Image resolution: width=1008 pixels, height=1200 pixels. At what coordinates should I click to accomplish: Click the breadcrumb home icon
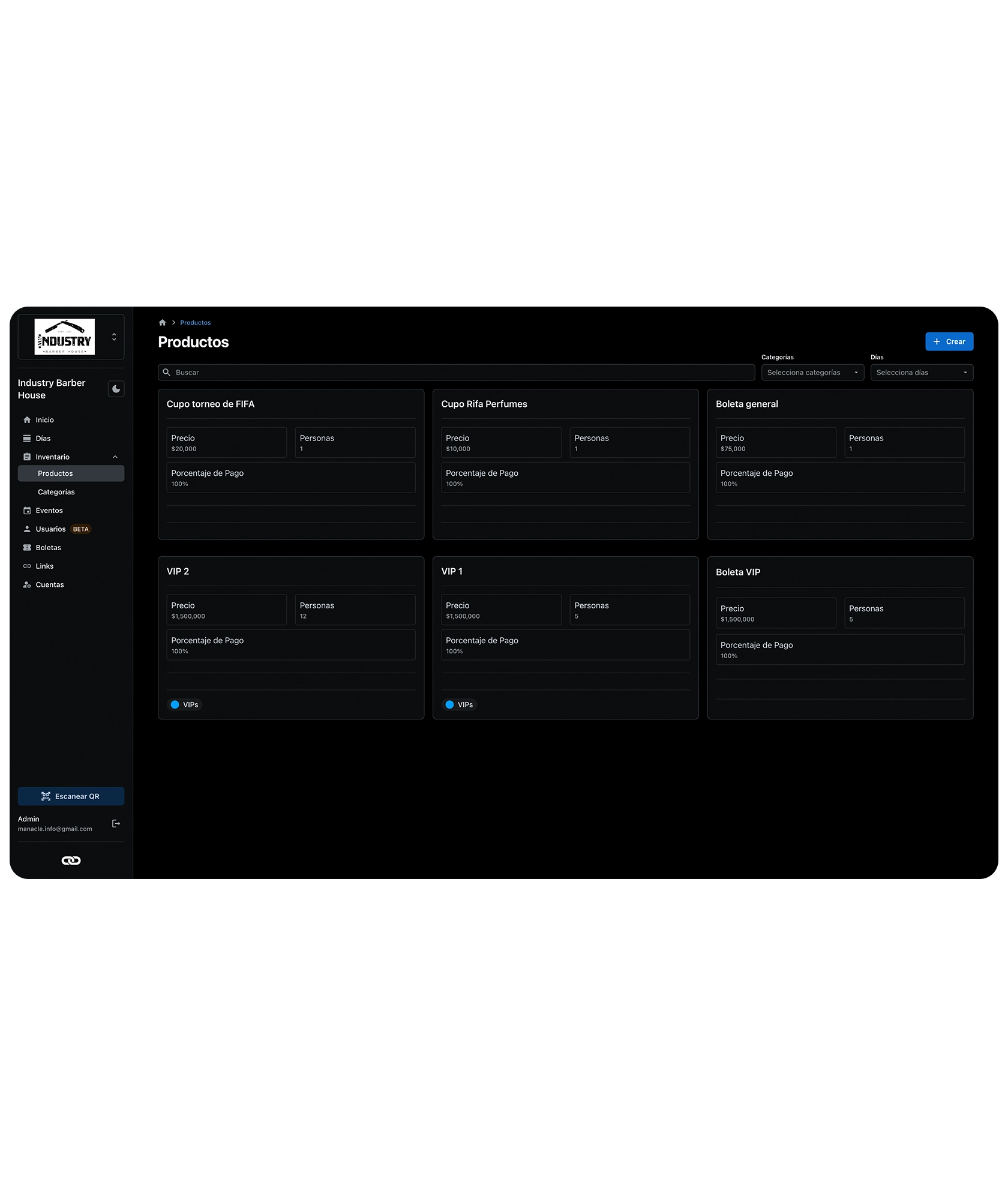(162, 323)
